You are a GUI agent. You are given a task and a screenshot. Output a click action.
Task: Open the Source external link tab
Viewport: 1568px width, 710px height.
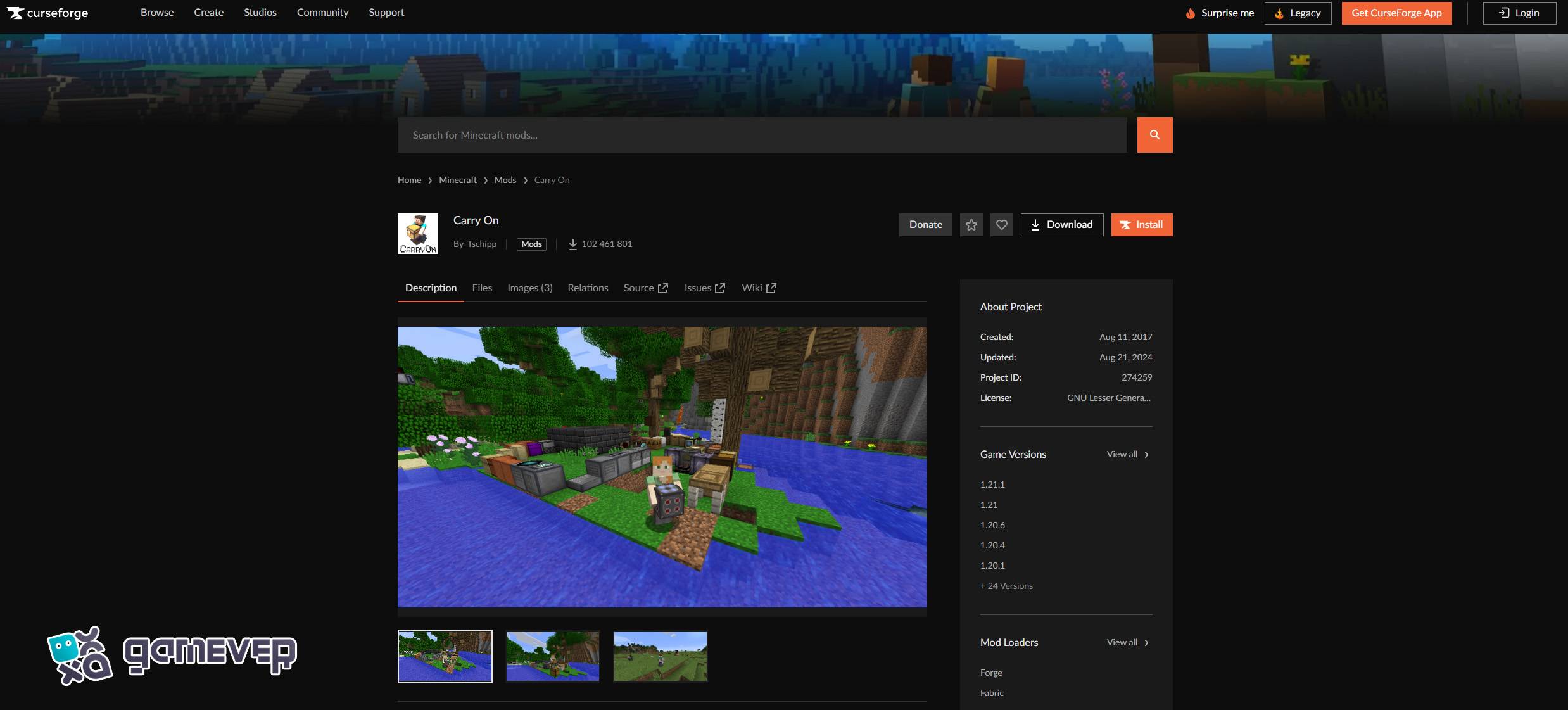click(645, 288)
